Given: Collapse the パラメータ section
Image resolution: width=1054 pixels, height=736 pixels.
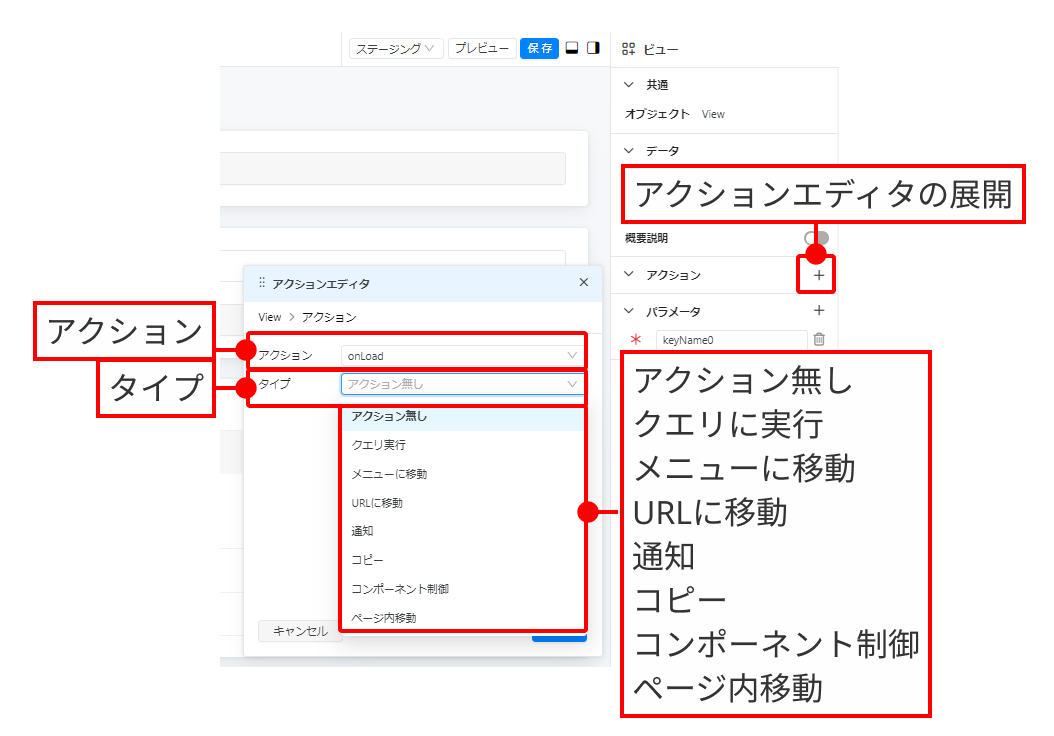Looking at the screenshot, I should pos(629,311).
